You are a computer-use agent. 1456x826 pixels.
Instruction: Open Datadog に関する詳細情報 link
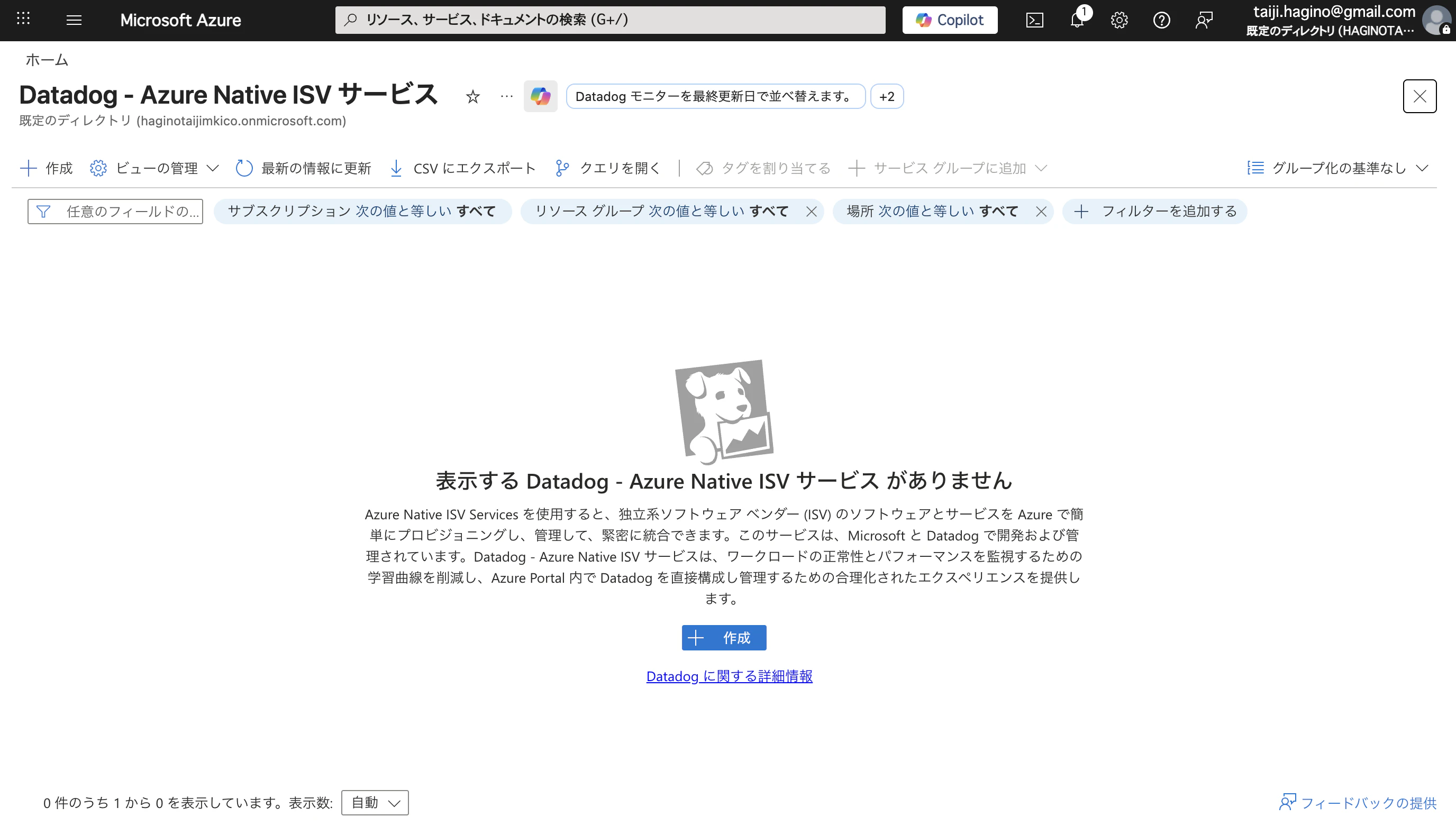[729, 676]
